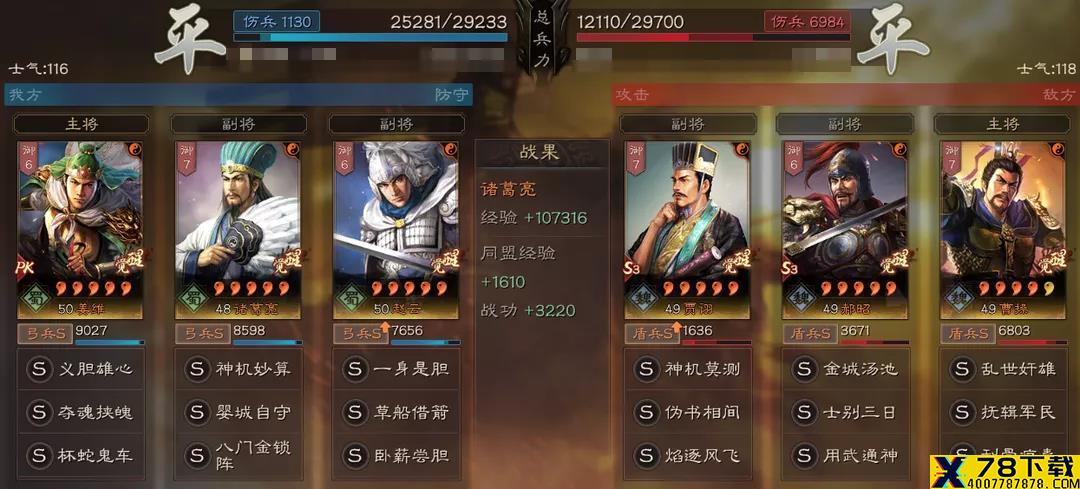The width and height of the screenshot is (1080, 489).
Task: Select the 敌方 red team header
Action: click(x=846, y=94)
